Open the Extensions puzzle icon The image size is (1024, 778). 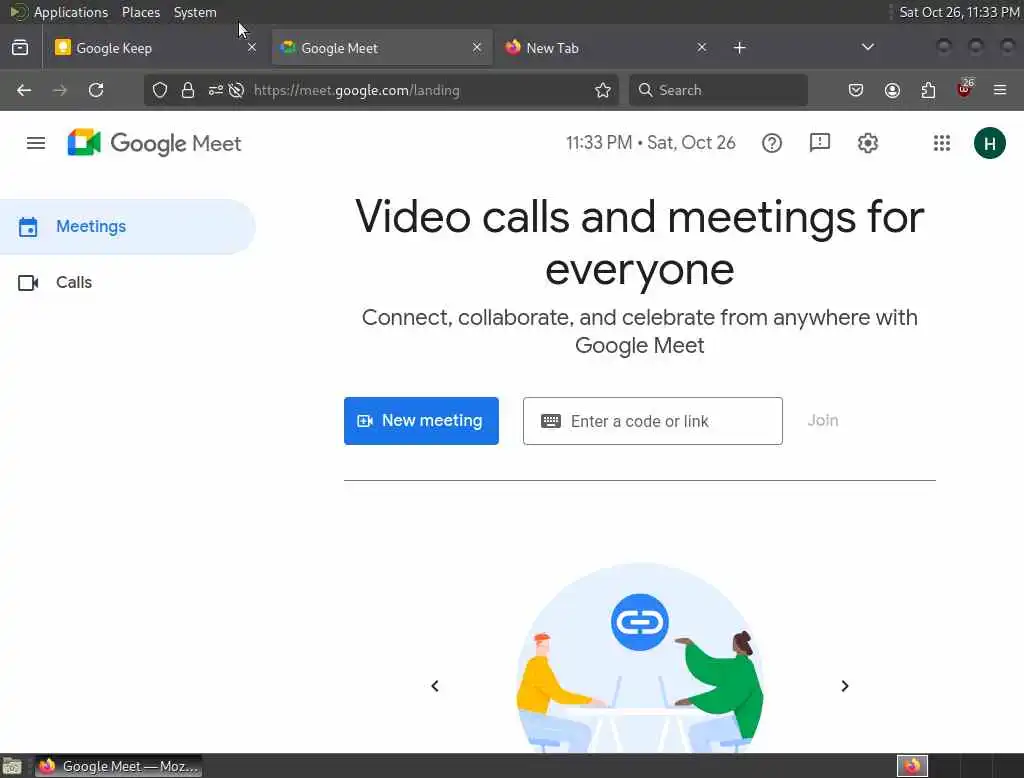click(x=928, y=90)
